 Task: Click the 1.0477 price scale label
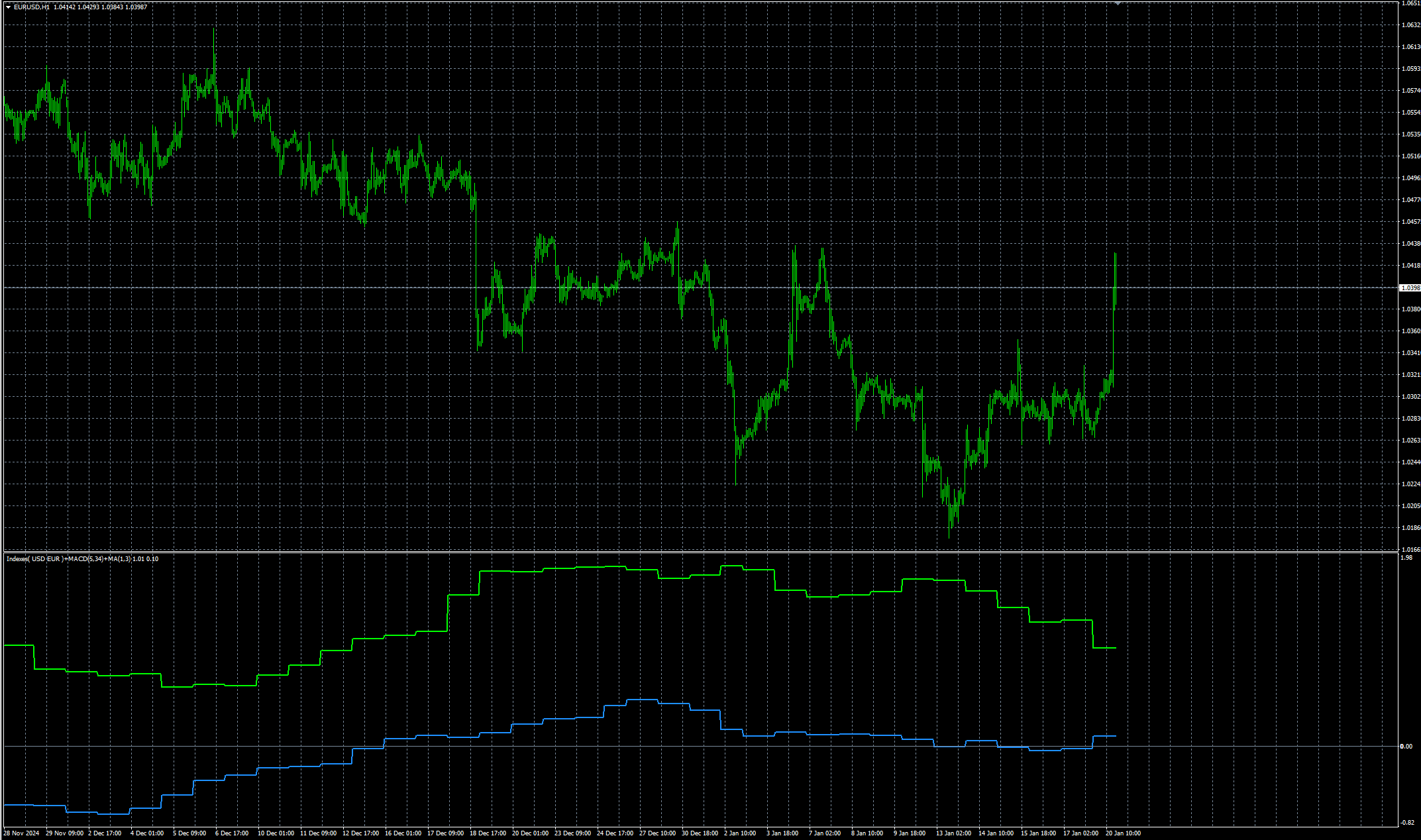pos(1410,200)
